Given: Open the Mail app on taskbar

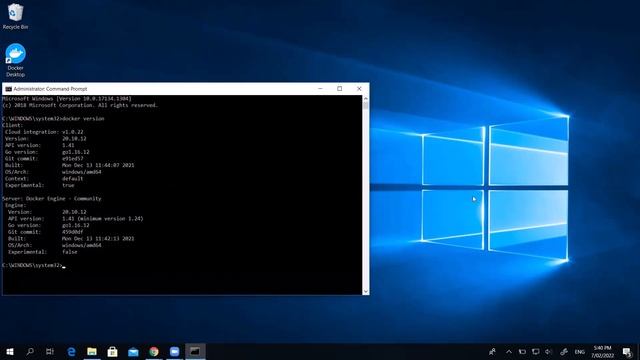Looking at the screenshot, I should pos(133,351).
